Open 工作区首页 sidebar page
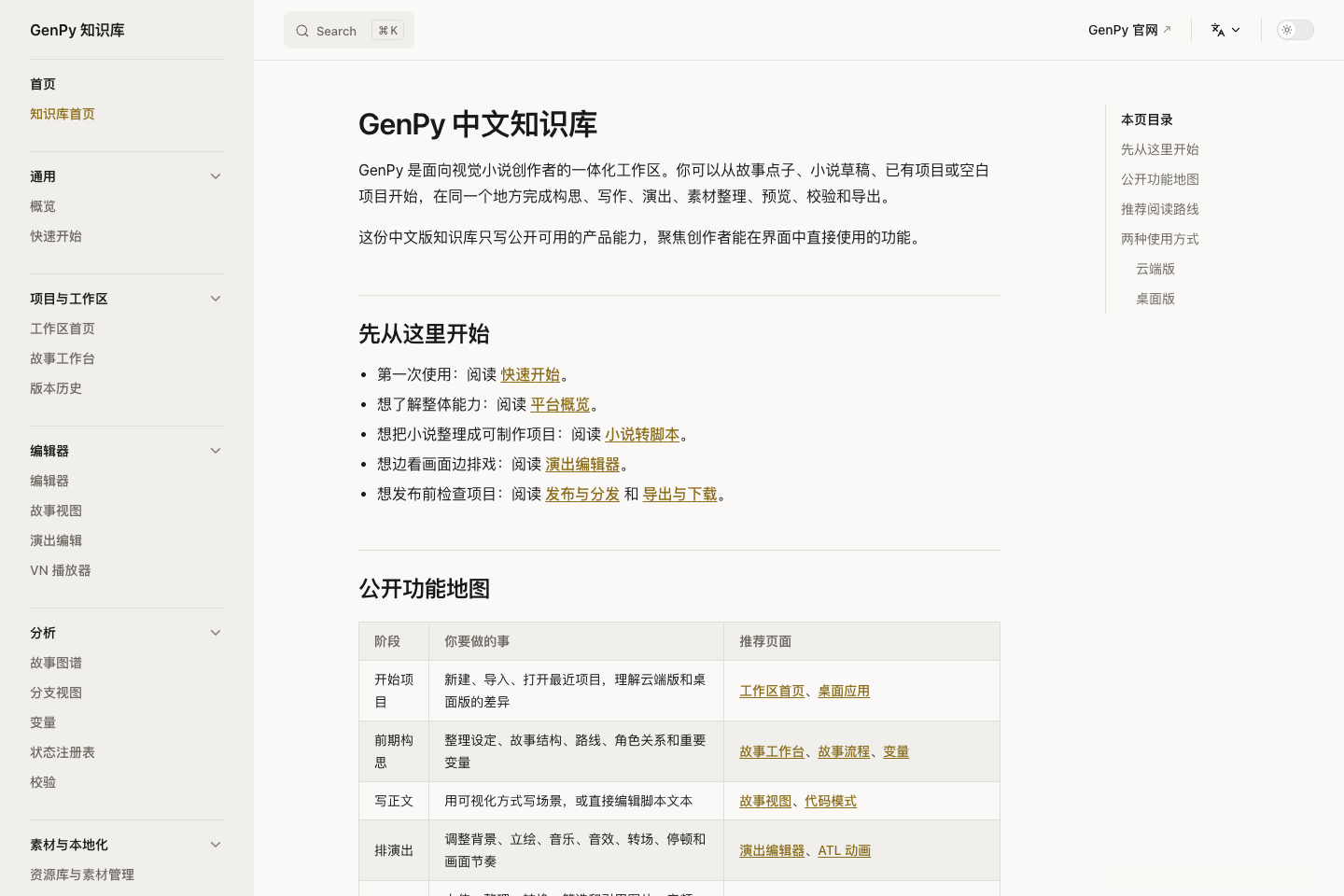This screenshot has height=896, width=1344. 63,329
